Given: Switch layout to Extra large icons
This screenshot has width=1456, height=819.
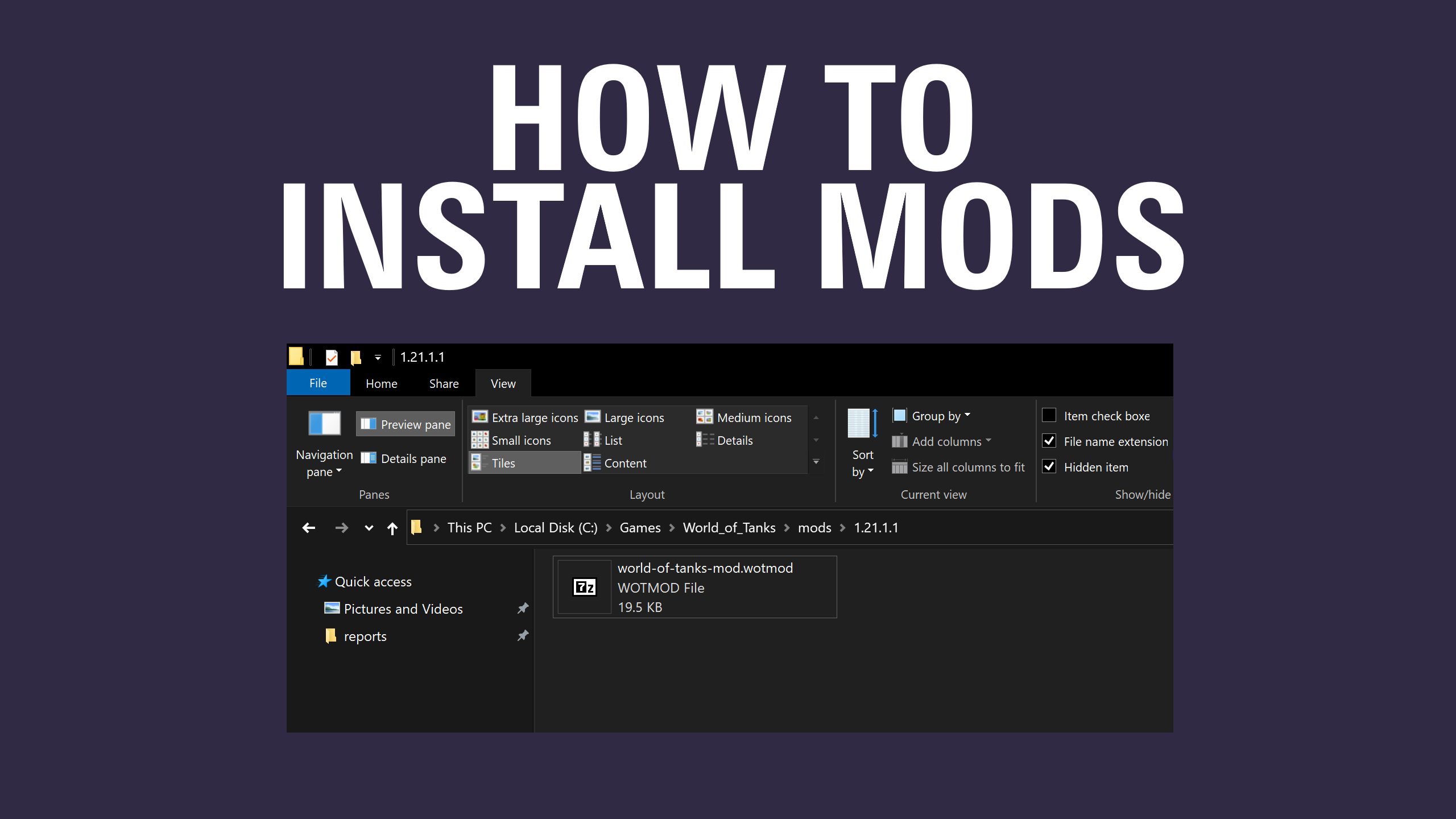Looking at the screenshot, I should (533, 417).
